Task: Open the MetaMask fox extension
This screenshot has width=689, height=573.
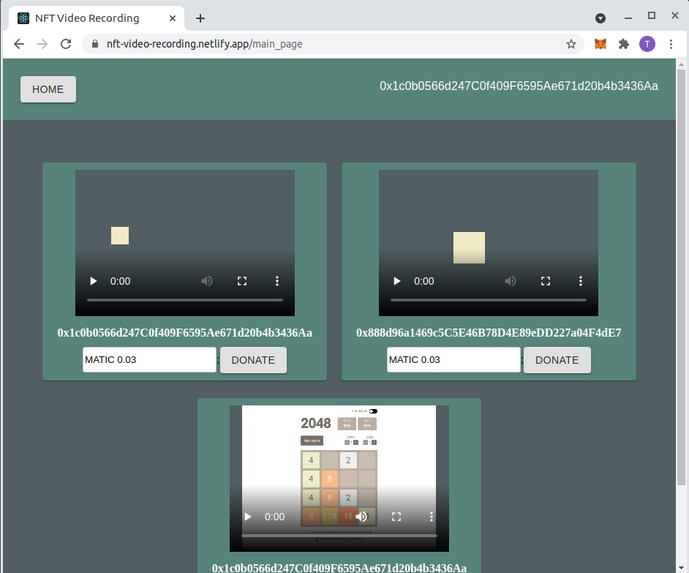Action: tap(600, 44)
